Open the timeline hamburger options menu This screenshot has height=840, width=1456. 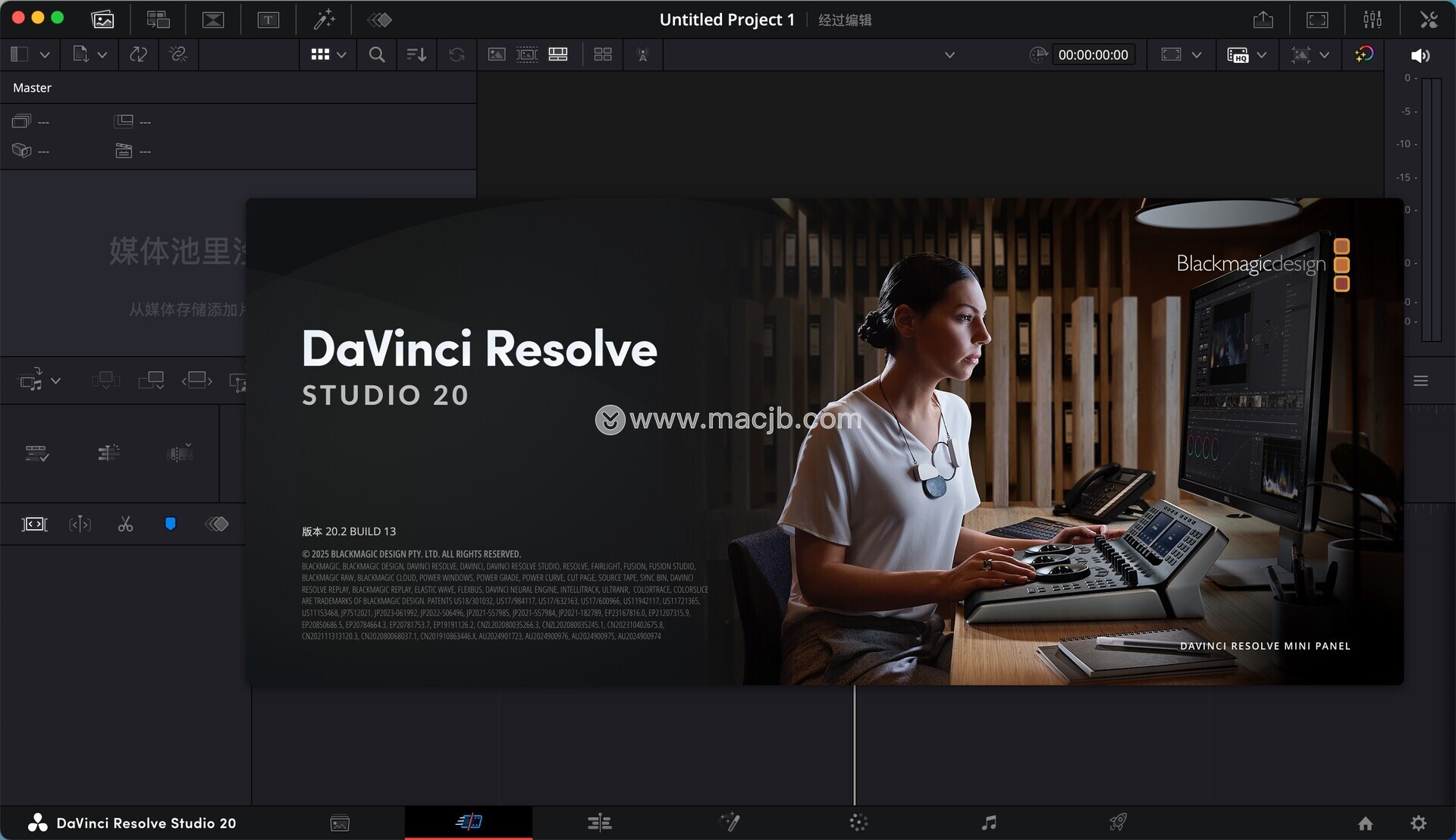click(1421, 381)
